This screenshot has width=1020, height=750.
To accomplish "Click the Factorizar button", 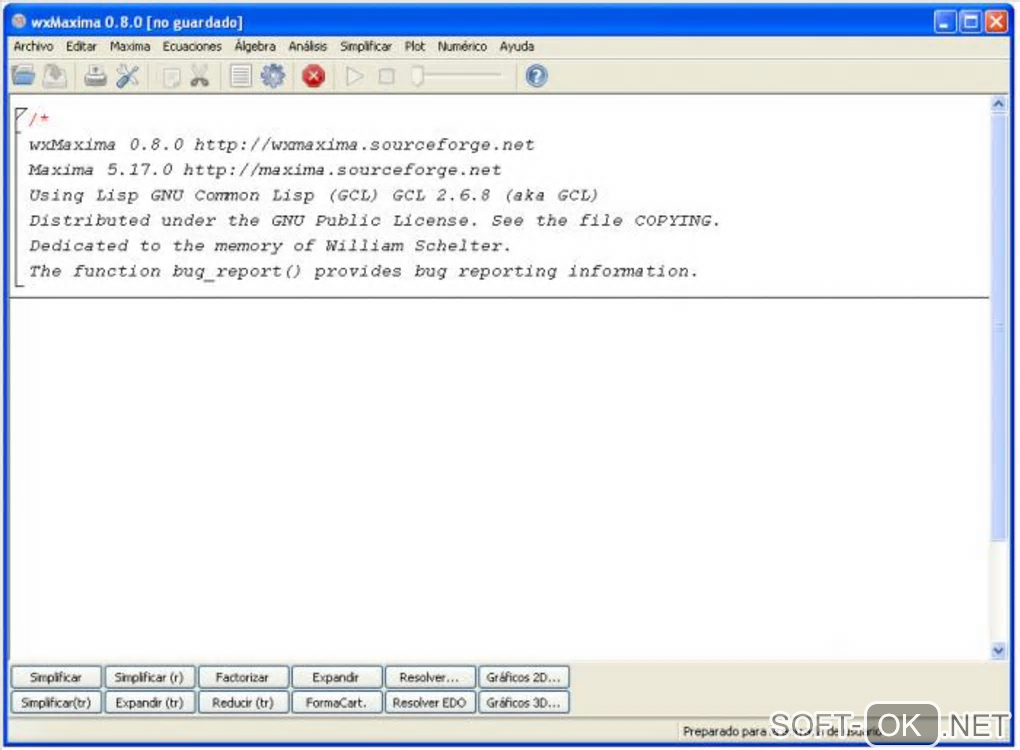I will [243, 677].
